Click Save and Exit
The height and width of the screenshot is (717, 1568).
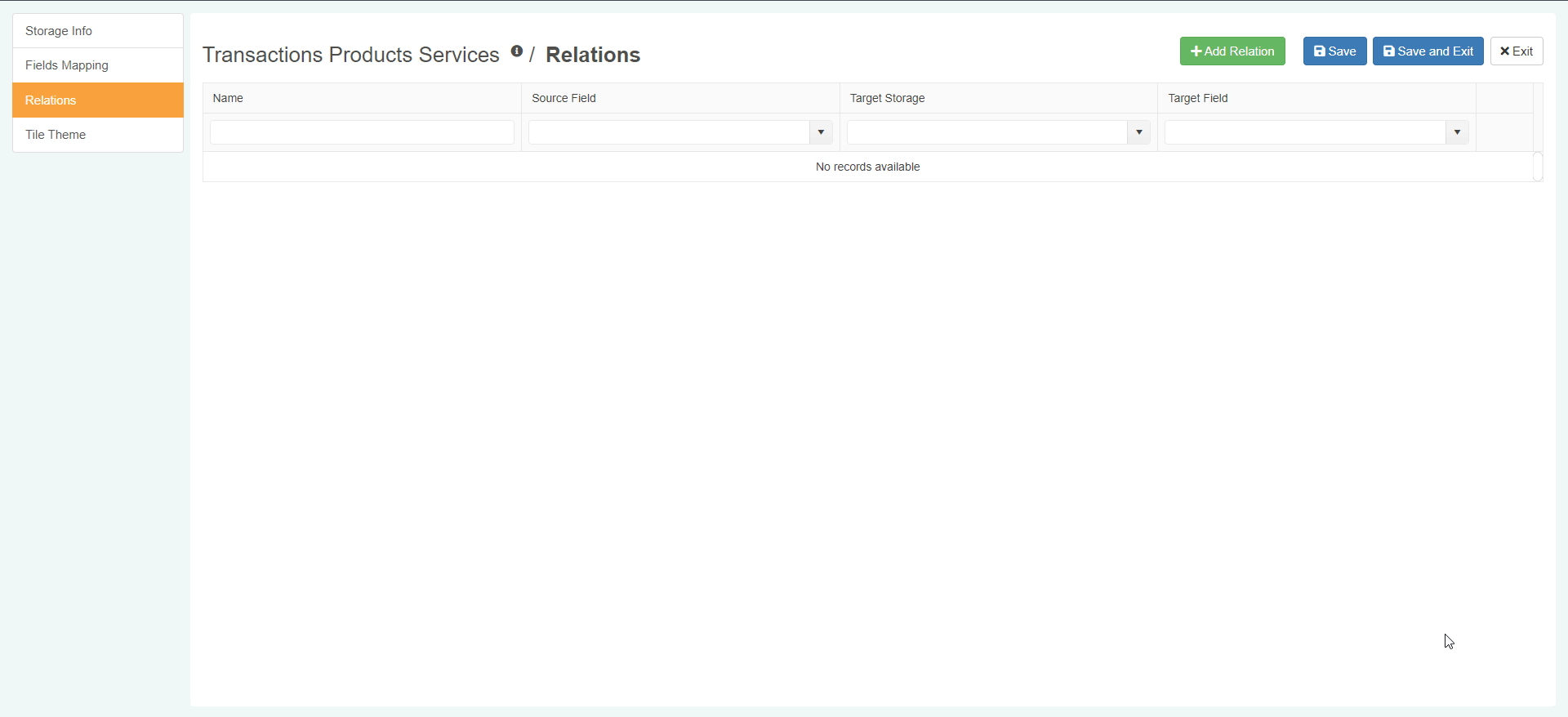click(1428, 51)
